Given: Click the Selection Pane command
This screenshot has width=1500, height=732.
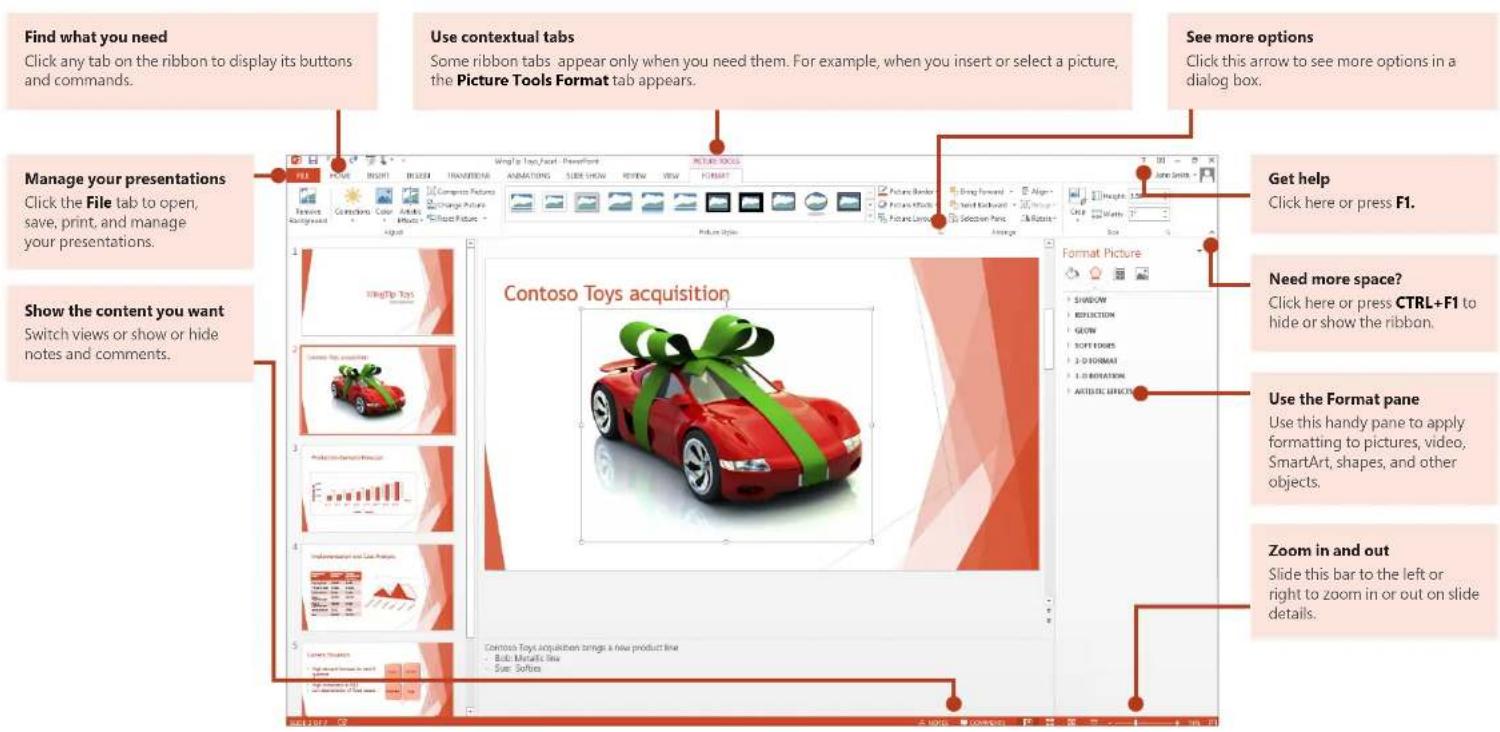Looking at the screenshot, I should point(979,218).
